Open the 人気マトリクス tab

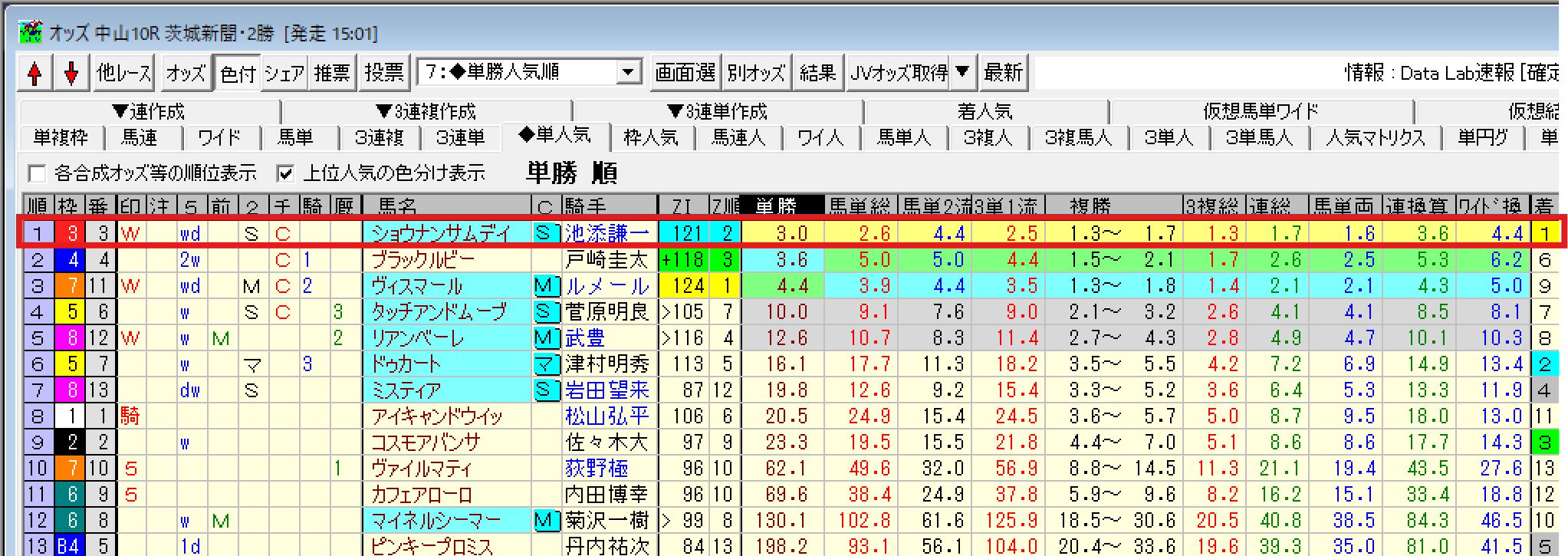tap(1375, 138)
